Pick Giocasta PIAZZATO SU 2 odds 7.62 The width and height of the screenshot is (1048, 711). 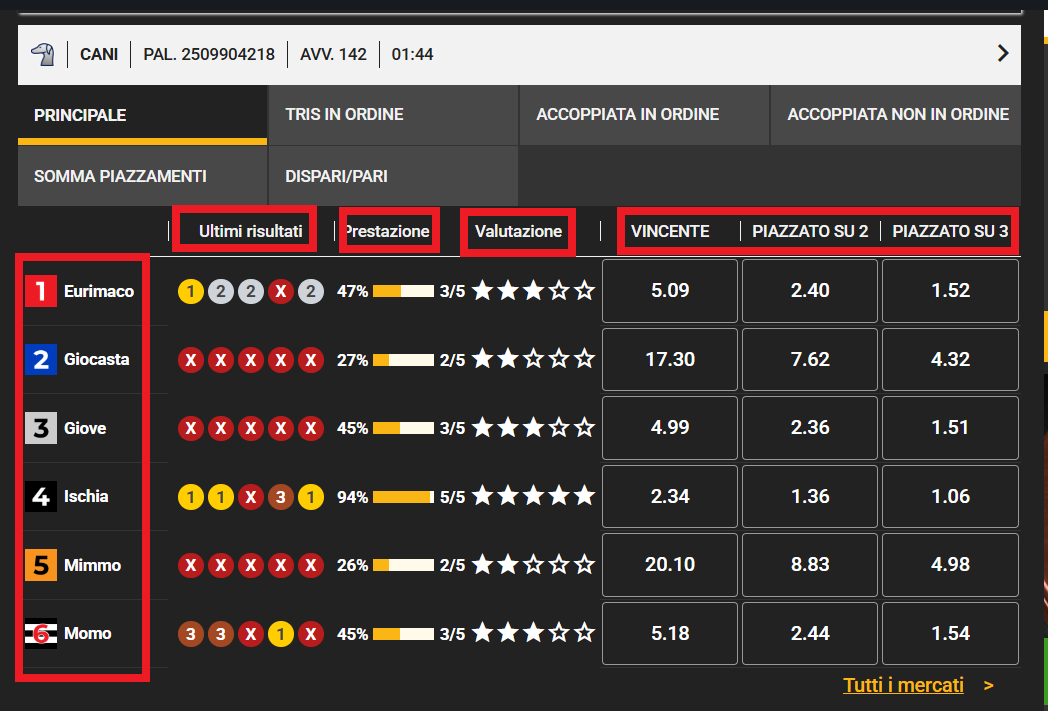coord(810,360)
